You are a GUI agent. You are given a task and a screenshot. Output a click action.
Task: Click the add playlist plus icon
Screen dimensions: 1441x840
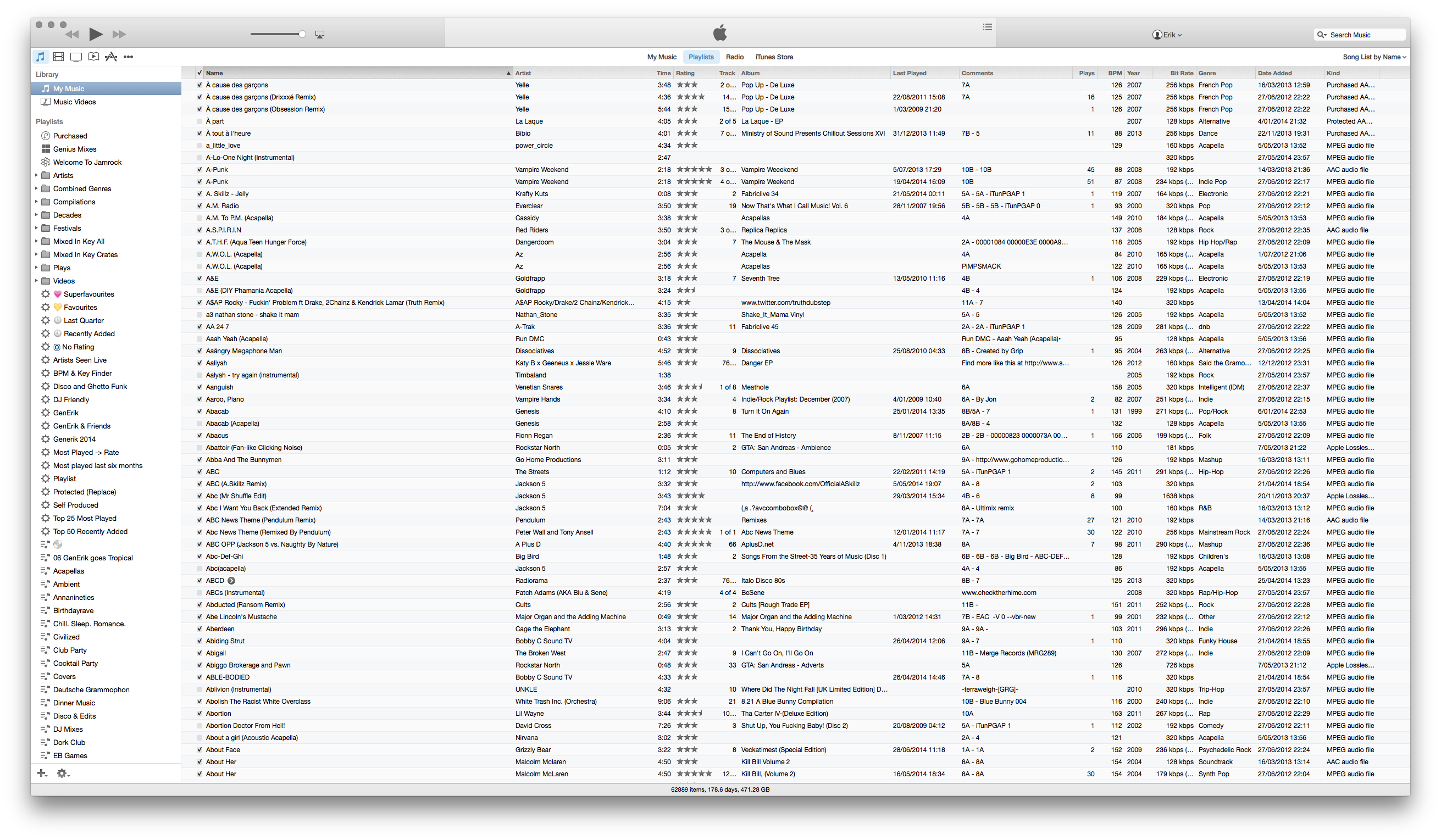coord(42,773)
